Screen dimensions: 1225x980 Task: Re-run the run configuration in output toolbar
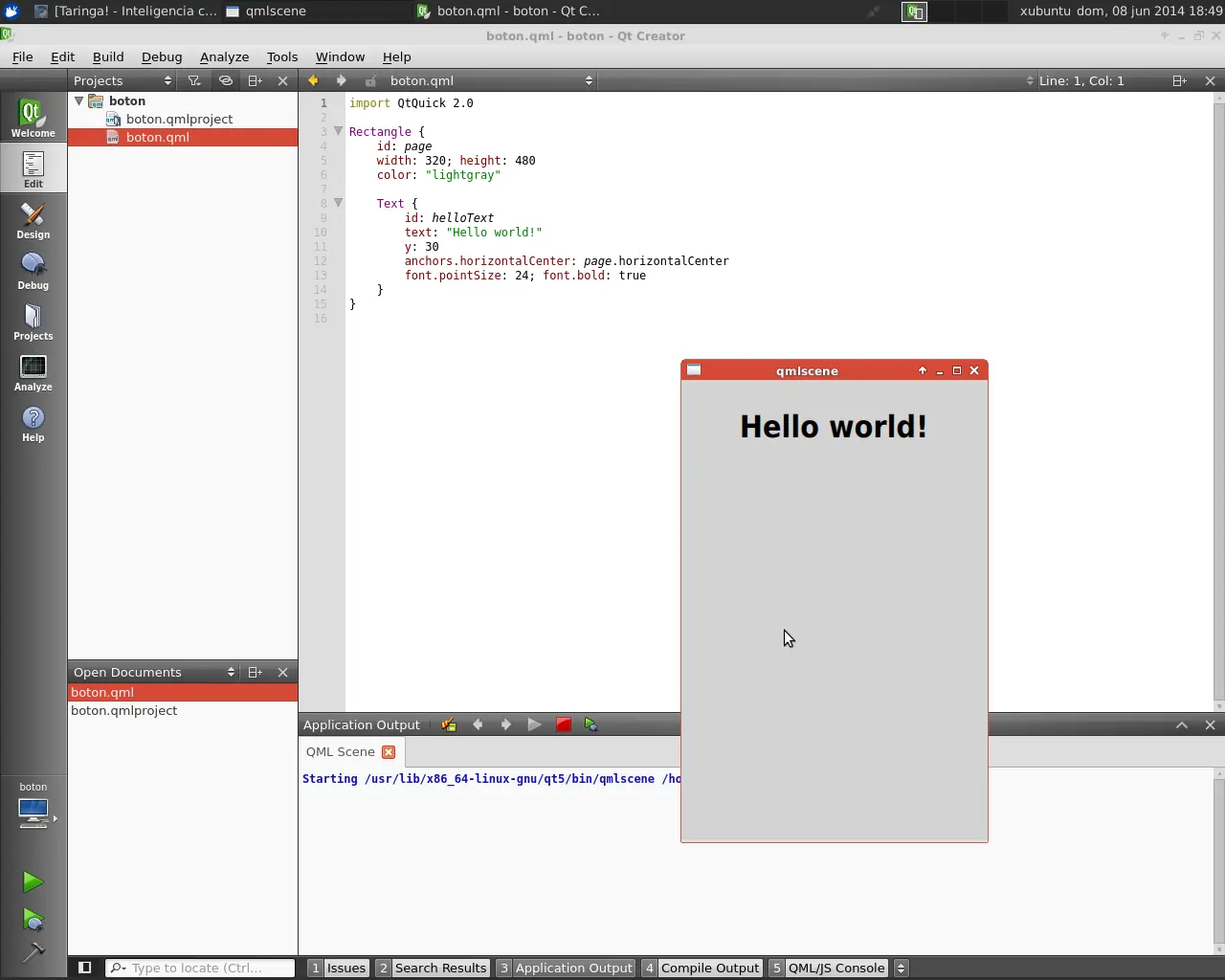(x=535, y=725)
